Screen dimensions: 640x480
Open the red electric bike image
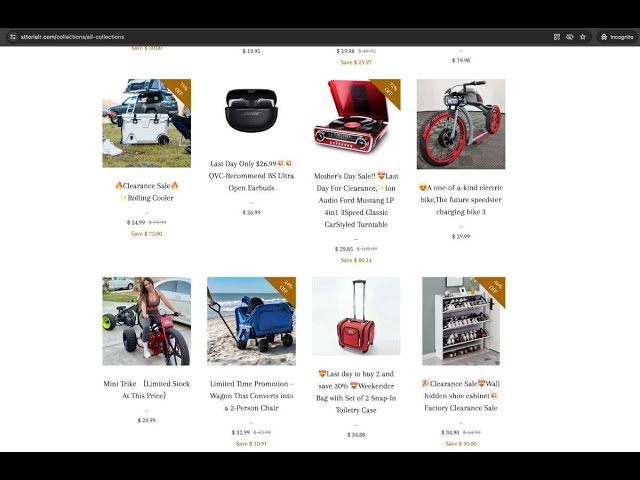click(461, 124)
